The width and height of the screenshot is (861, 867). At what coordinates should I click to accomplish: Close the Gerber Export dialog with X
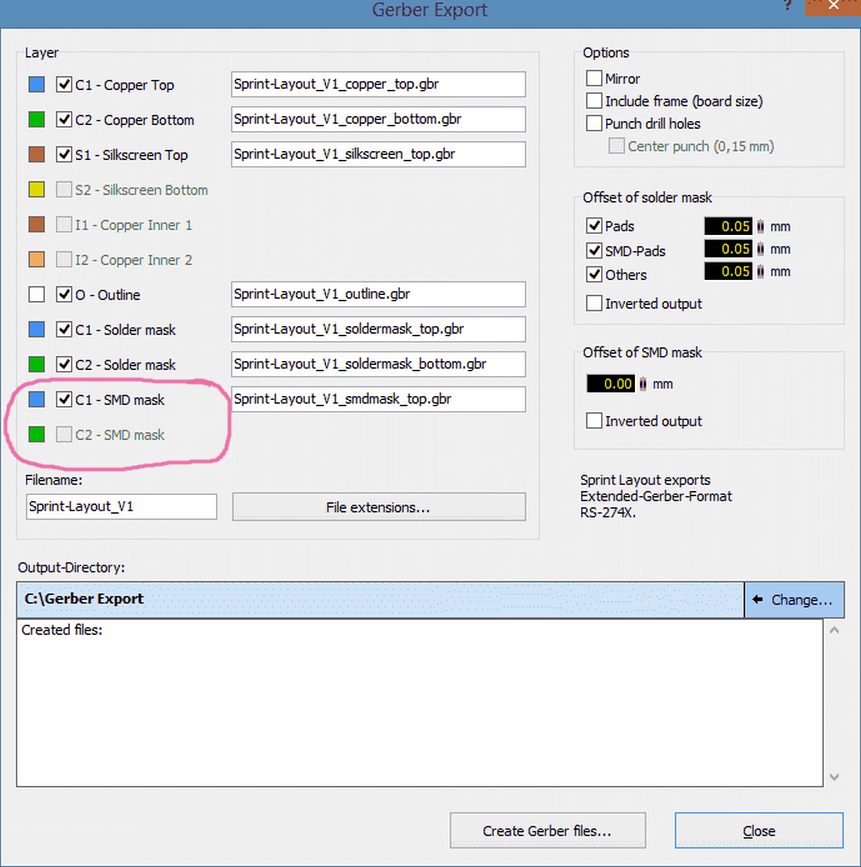pyautogui.click(x=833, y=6)
